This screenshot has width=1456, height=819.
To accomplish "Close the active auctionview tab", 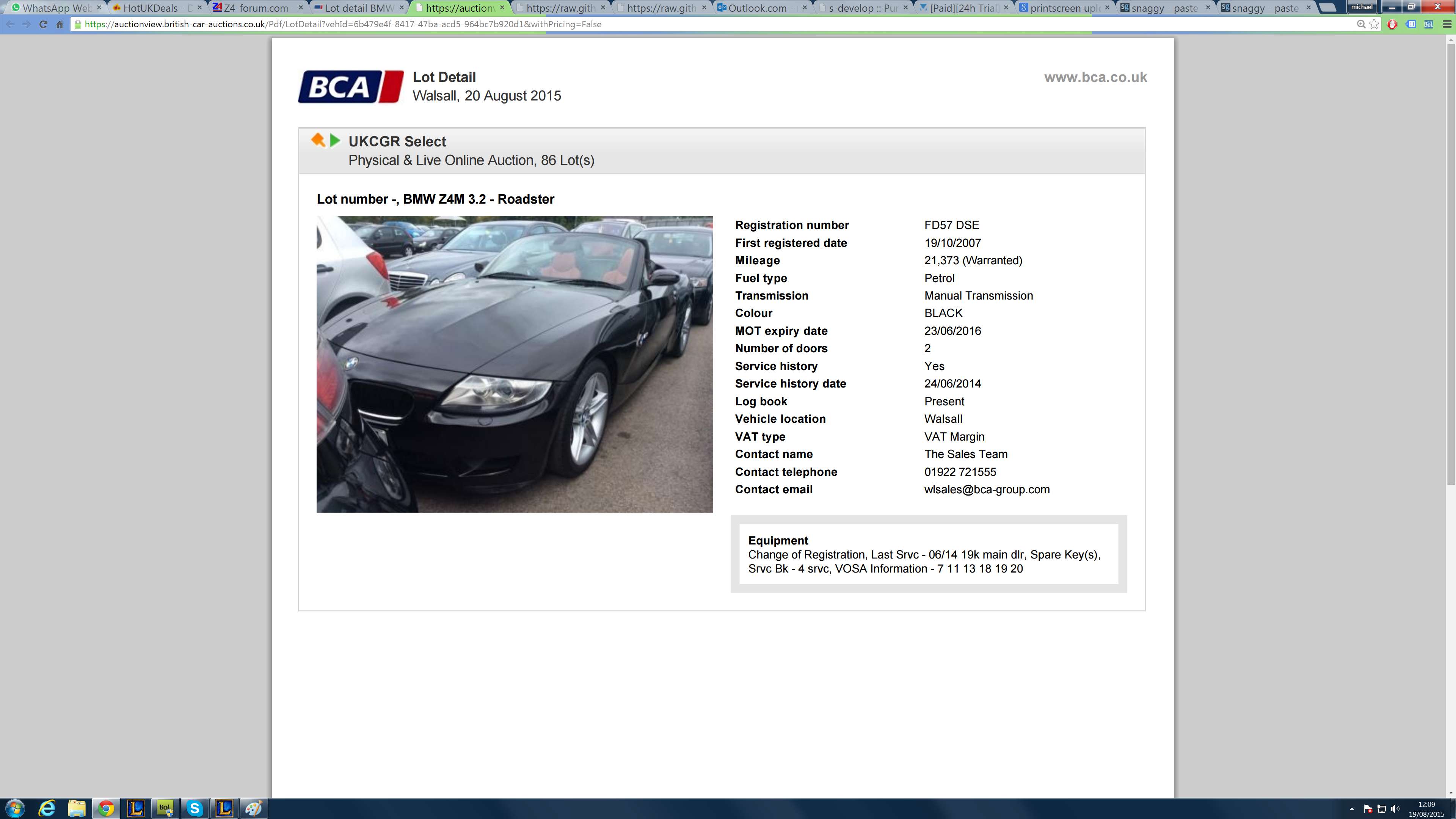I will (x=502, y=7).
